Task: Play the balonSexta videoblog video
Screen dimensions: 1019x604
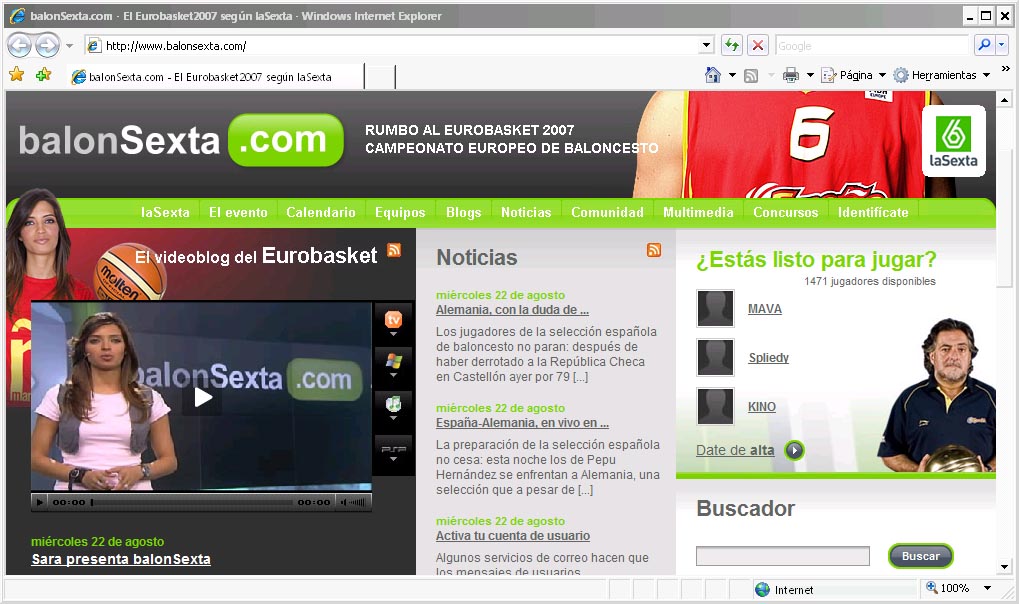Action: 203,397
